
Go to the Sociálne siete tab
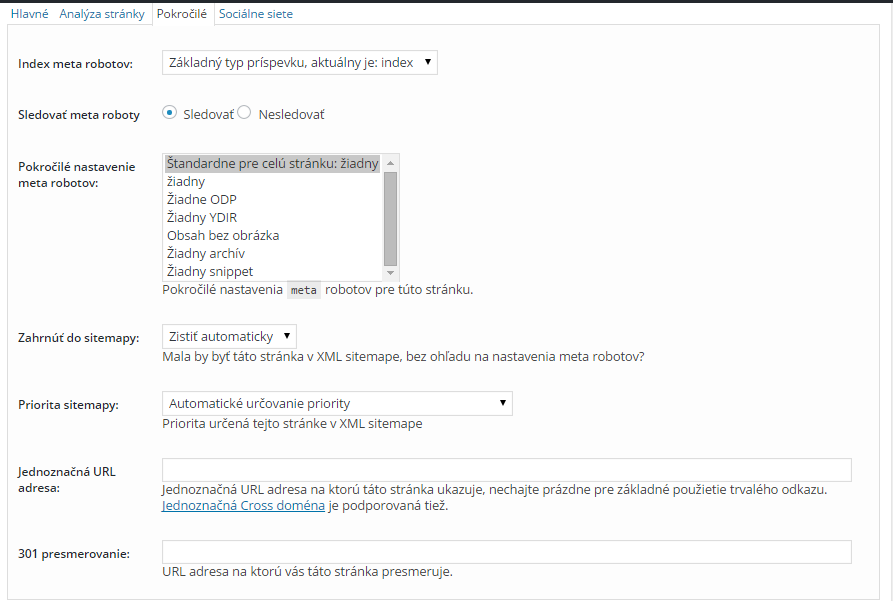click(256, 14)
